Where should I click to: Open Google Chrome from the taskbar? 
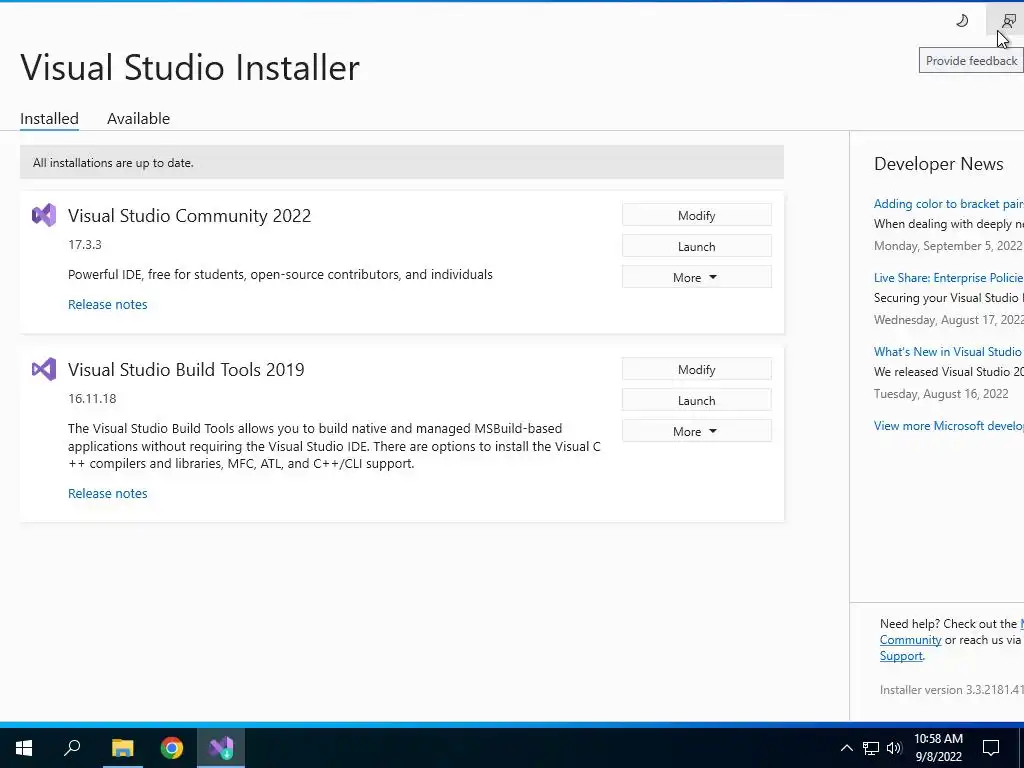tap(172, 748)
